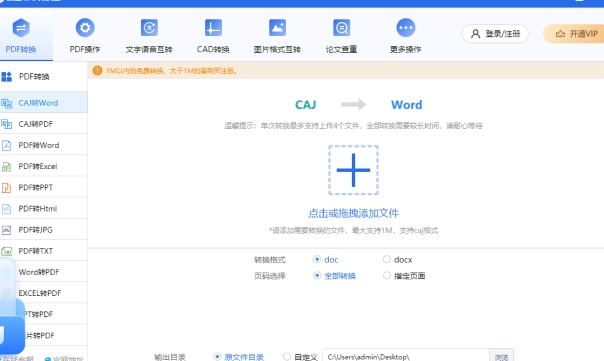Click the crown icon on 开通VIP
This screenshot has width=604, height=361.
pyautogui.click(x=560, y=34)
